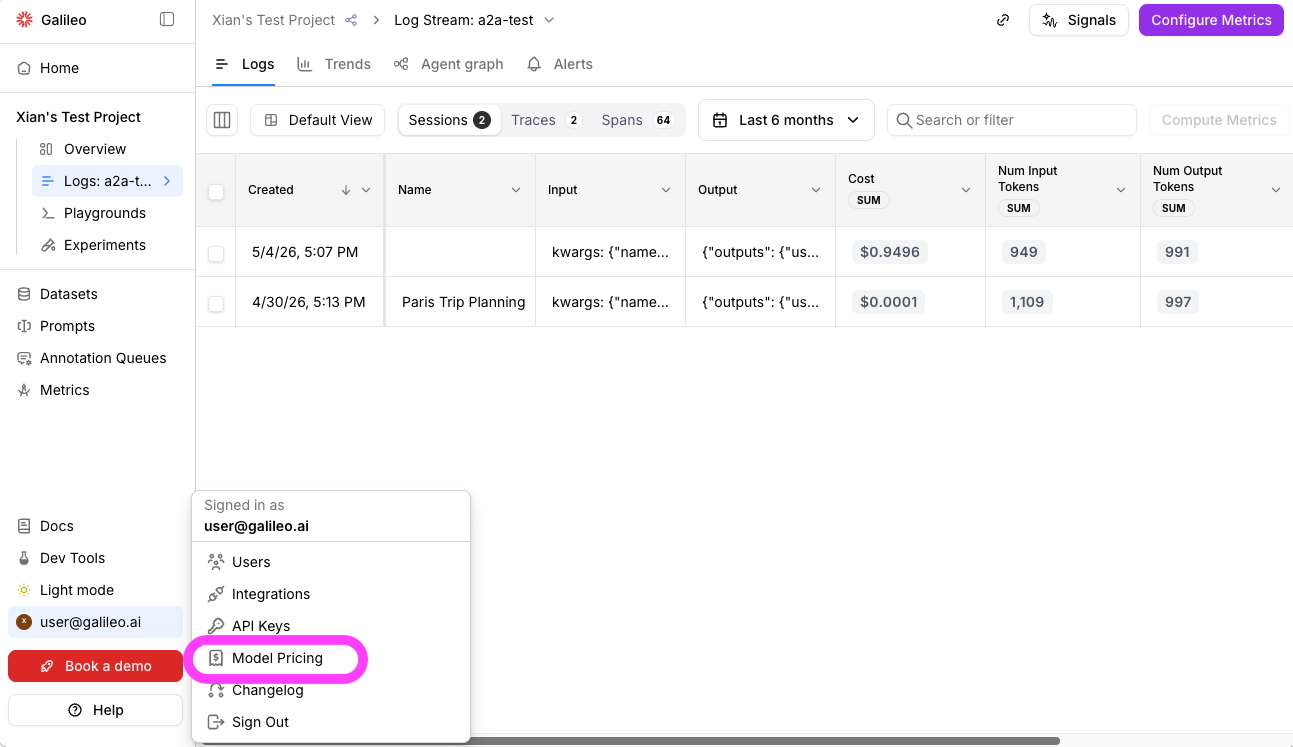The width and height of the screenshot is (1293, 747).
Task: Toggle the select-all checkbox in header
Action: point(216,192)
